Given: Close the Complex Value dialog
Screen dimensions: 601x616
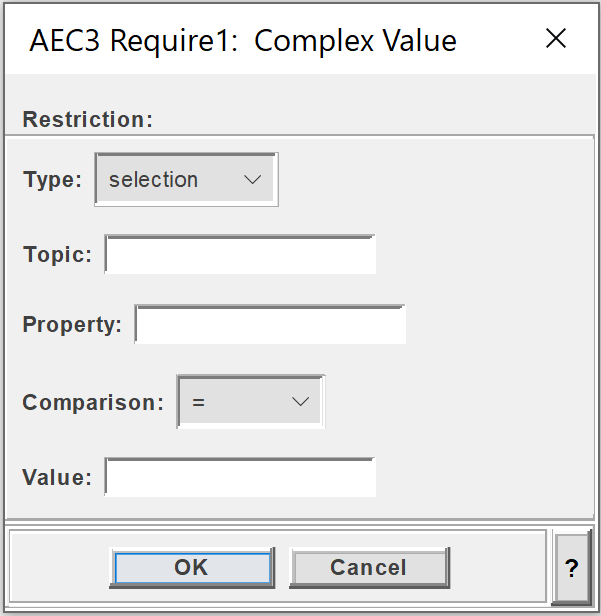Looking at the screenshot, I should pyautogui.click(x=556, y=38).
